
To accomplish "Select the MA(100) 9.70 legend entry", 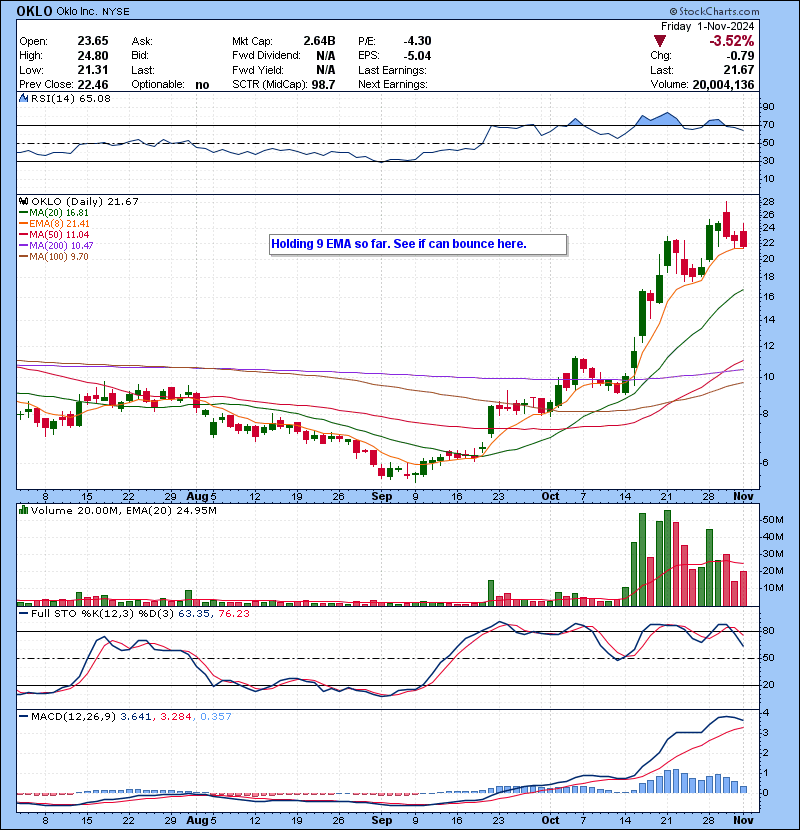I will click(54, 257).
